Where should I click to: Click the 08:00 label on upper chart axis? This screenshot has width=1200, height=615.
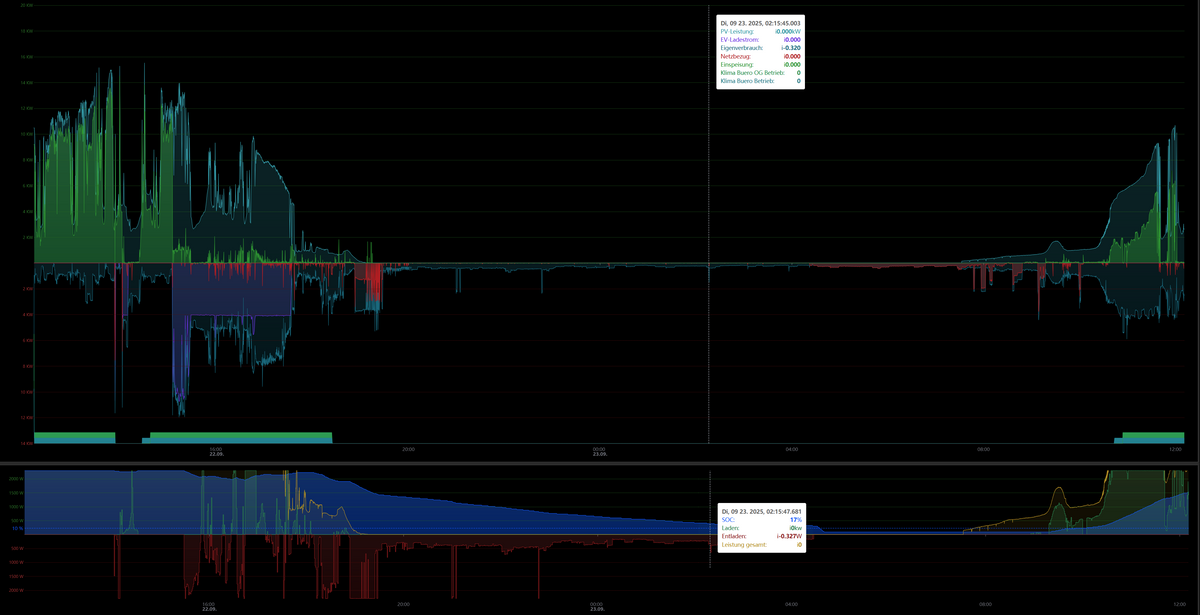[x=983, y=450]
